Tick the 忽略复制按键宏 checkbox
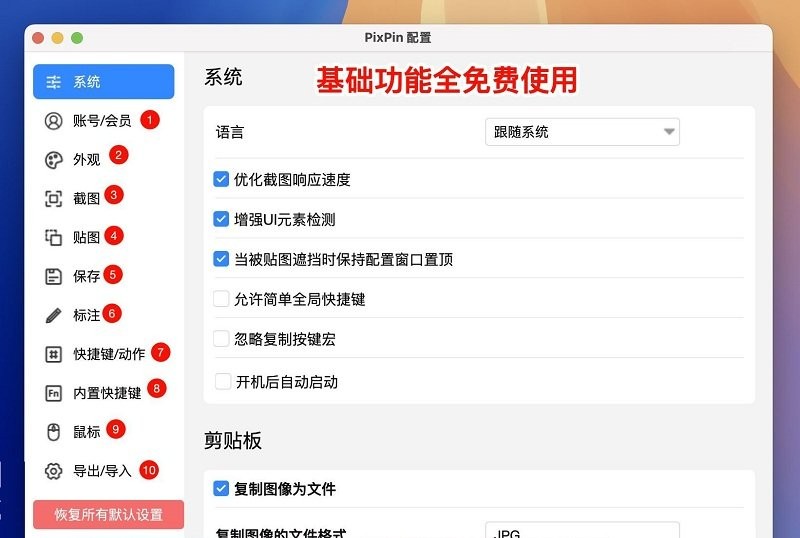Viewport: 800px width, 538px height. 222,339
